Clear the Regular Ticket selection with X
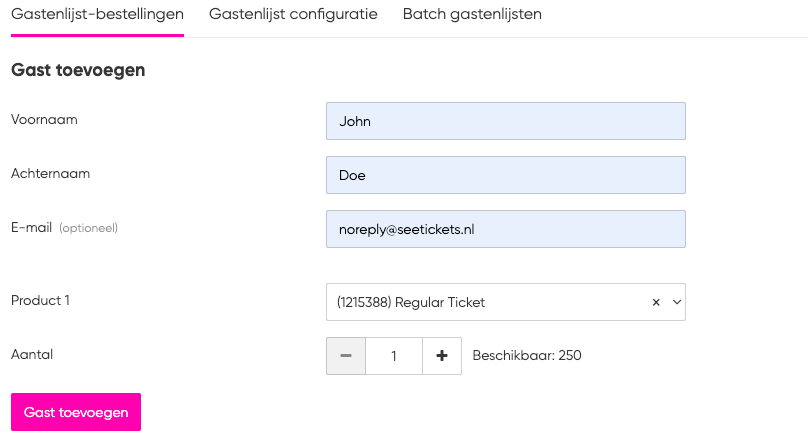Image resolution: width=808 pixels, height=439 pixels. pyautogui.click(x=656, y=302)
